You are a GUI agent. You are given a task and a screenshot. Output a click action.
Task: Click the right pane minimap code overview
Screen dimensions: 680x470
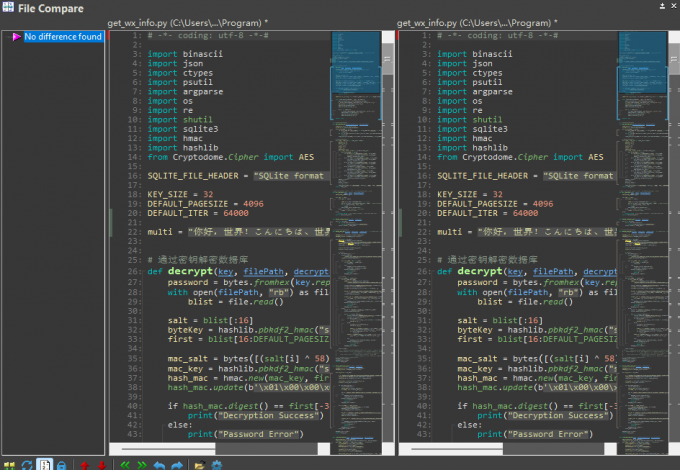643,243
